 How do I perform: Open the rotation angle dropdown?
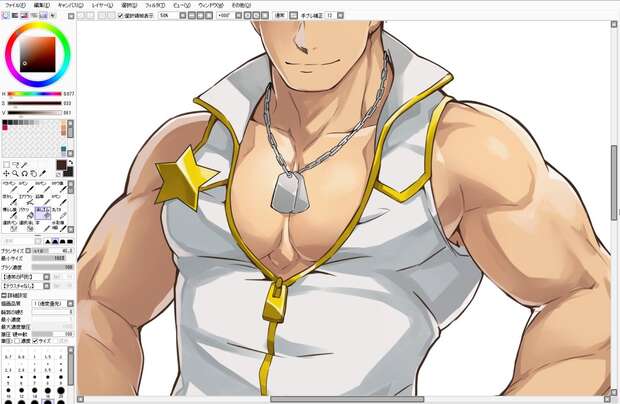click(x=238, y=15)
